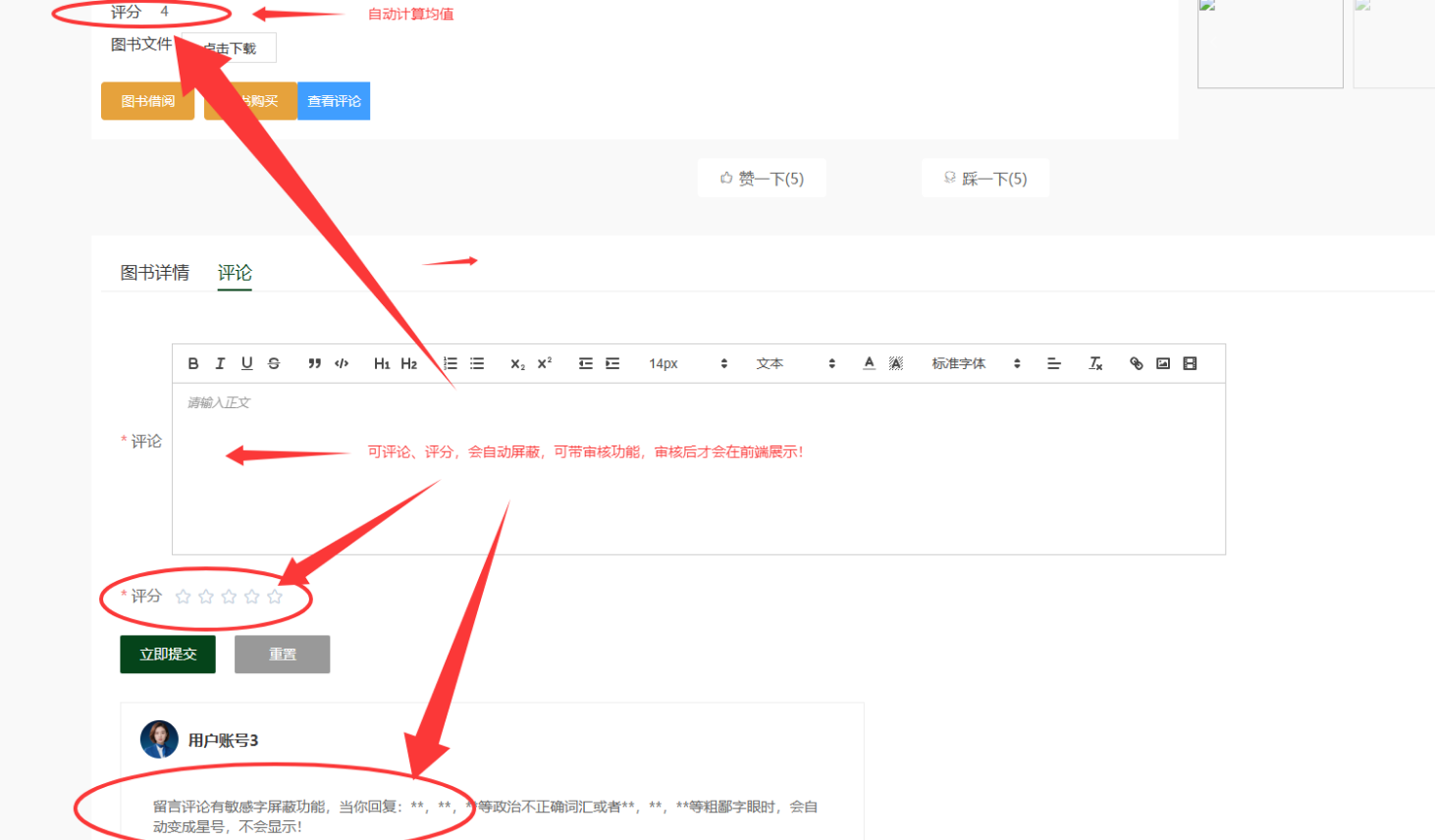Viewport: 1435px width, 840px height.
Task: Click the 用户账号3 avatar
Action: 159,740
